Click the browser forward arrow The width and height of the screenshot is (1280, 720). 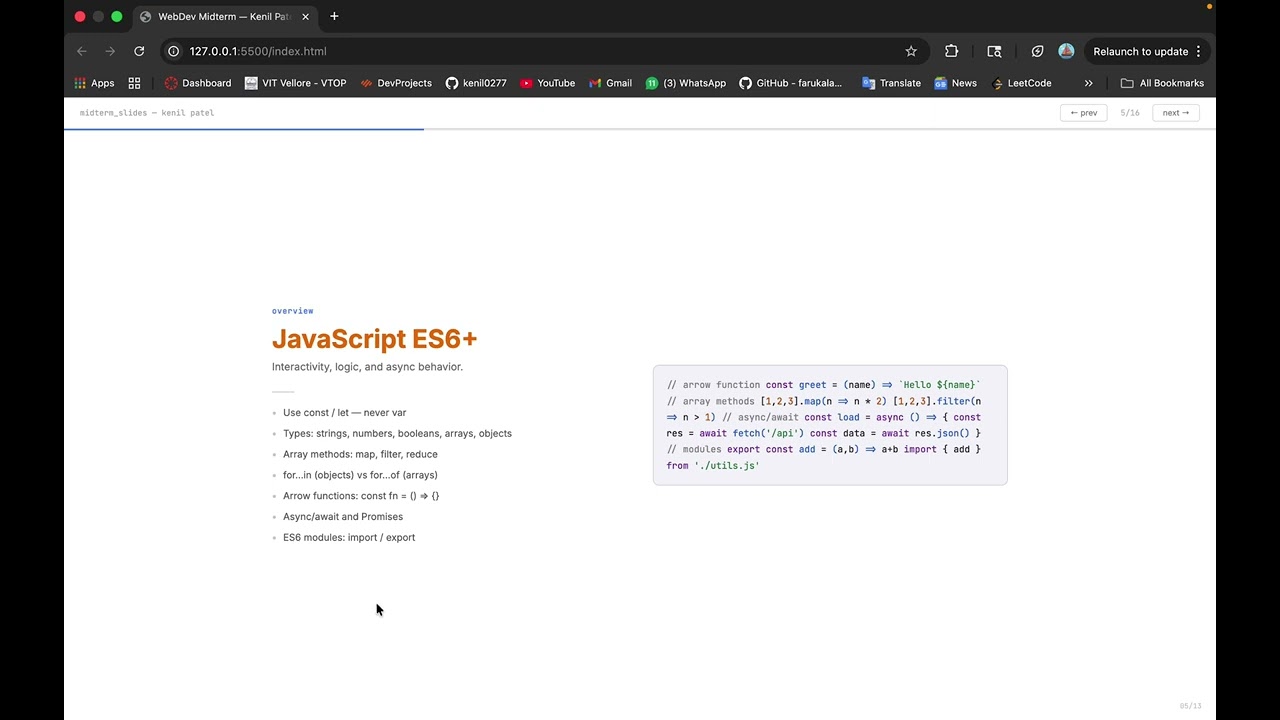pos(110,51)
